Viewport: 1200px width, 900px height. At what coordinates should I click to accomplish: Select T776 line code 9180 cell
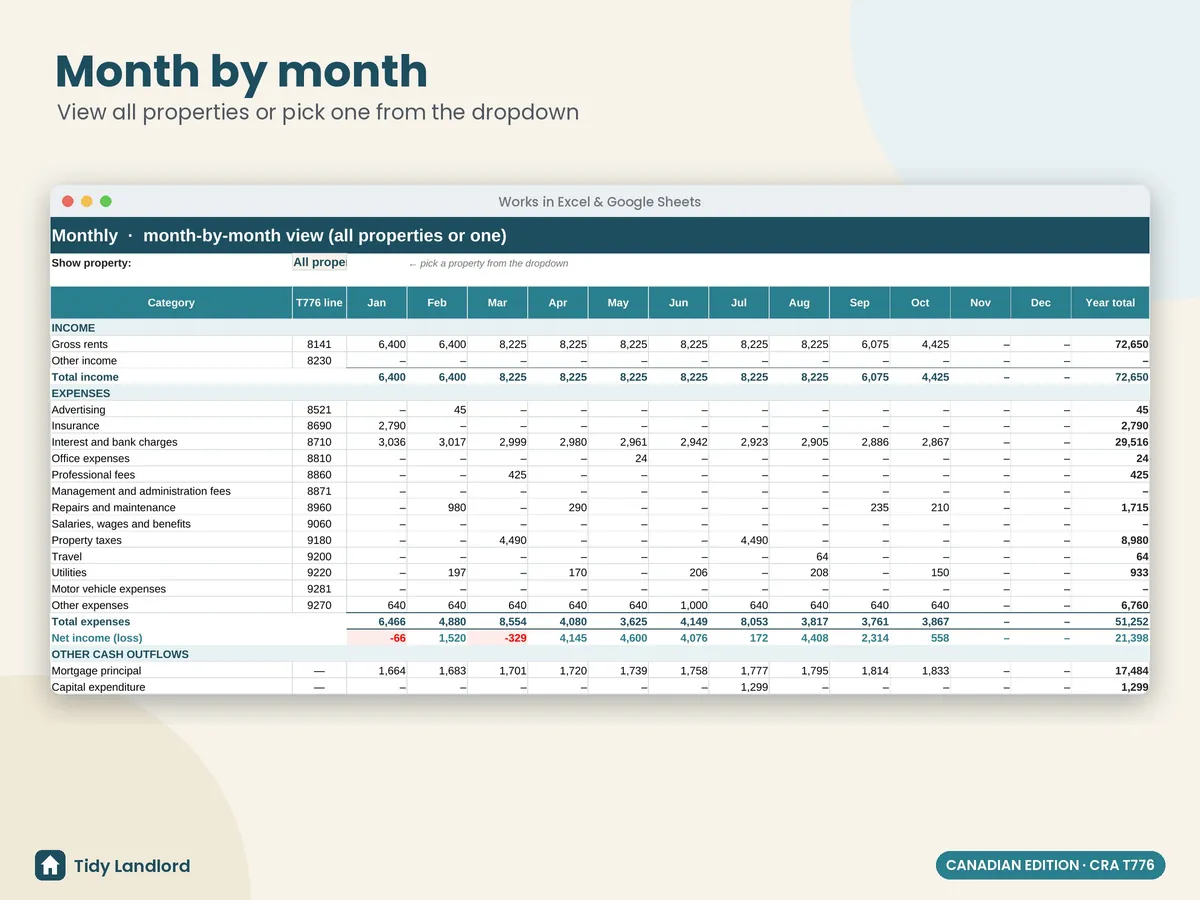(x=319, y=540)
